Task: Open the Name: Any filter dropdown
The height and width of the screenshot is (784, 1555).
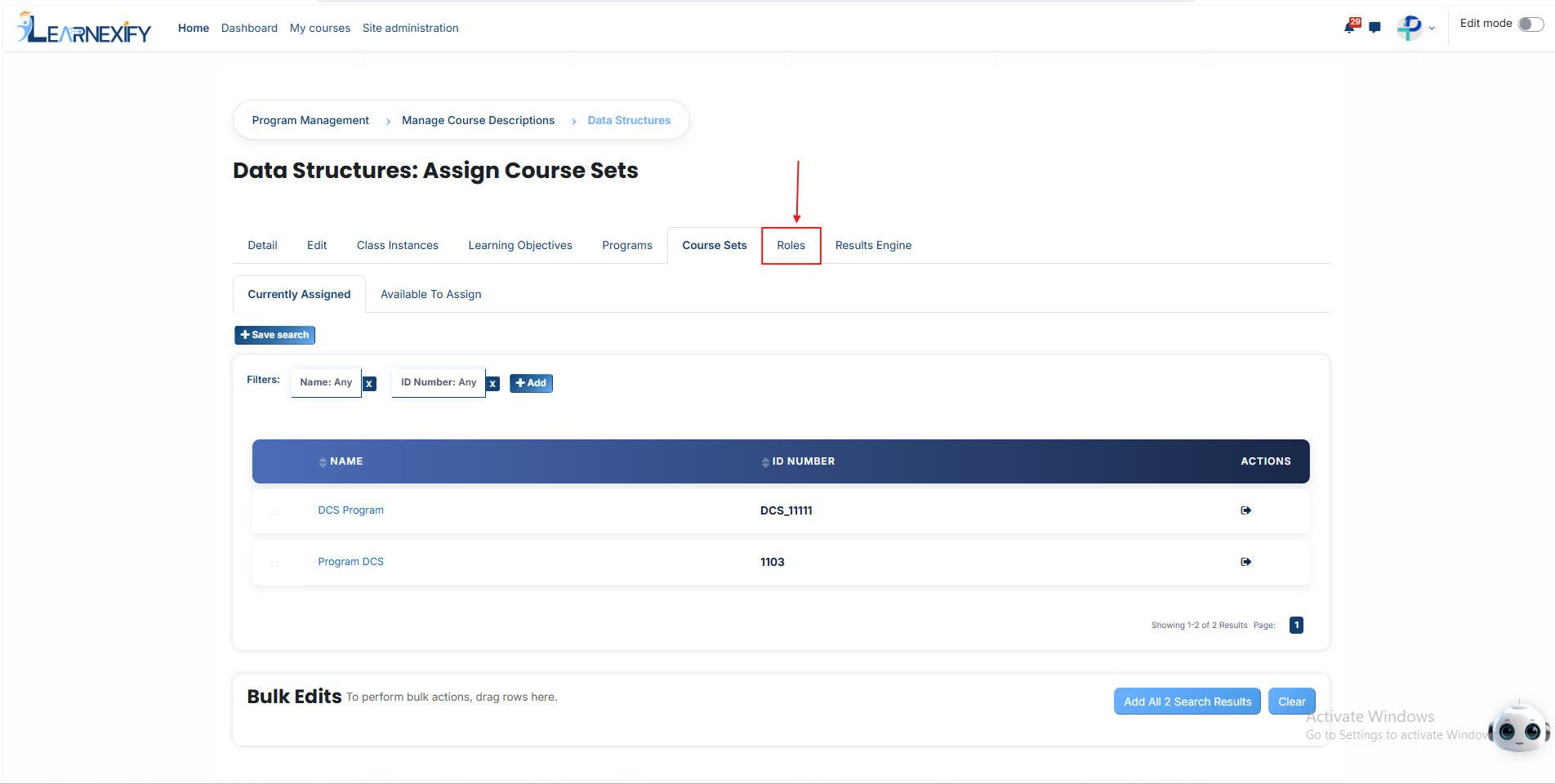Action: coord(326,382)
